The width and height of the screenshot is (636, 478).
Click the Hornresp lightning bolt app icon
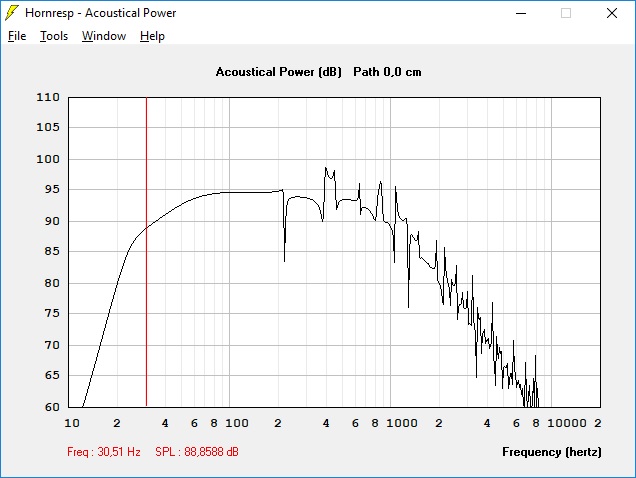pos(11,13)
